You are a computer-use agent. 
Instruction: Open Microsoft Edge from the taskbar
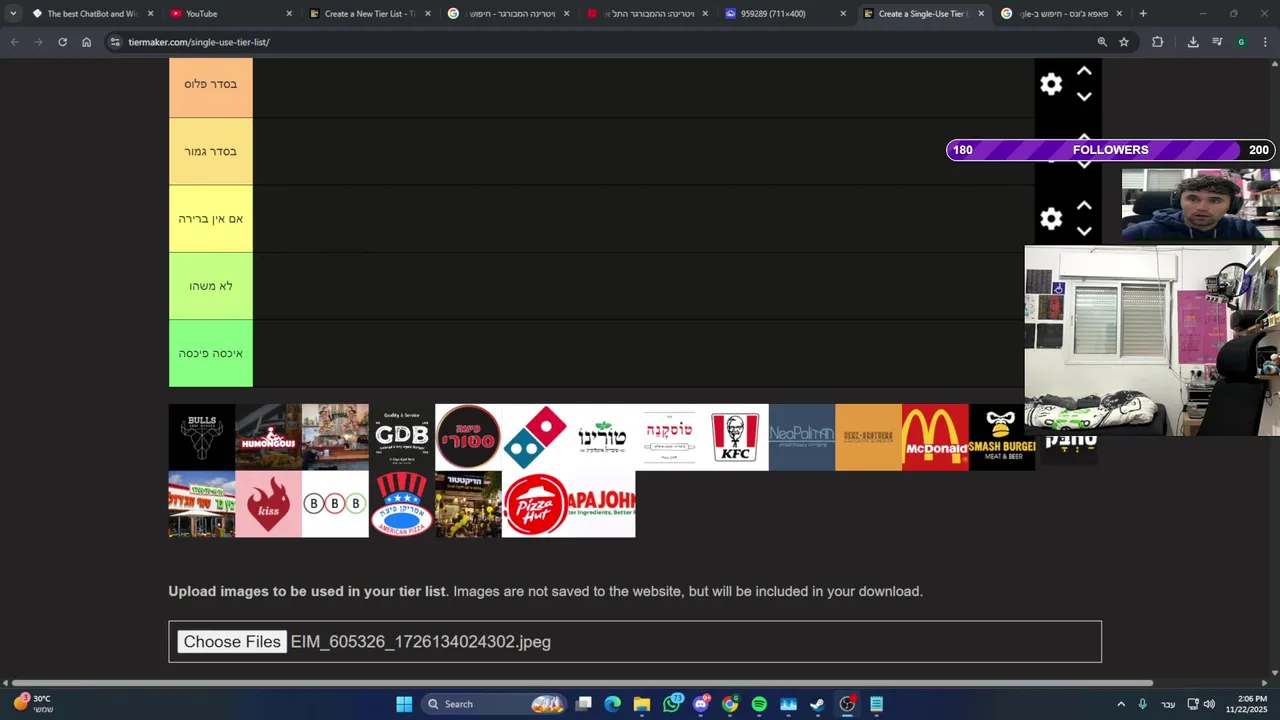click(613, 704)
